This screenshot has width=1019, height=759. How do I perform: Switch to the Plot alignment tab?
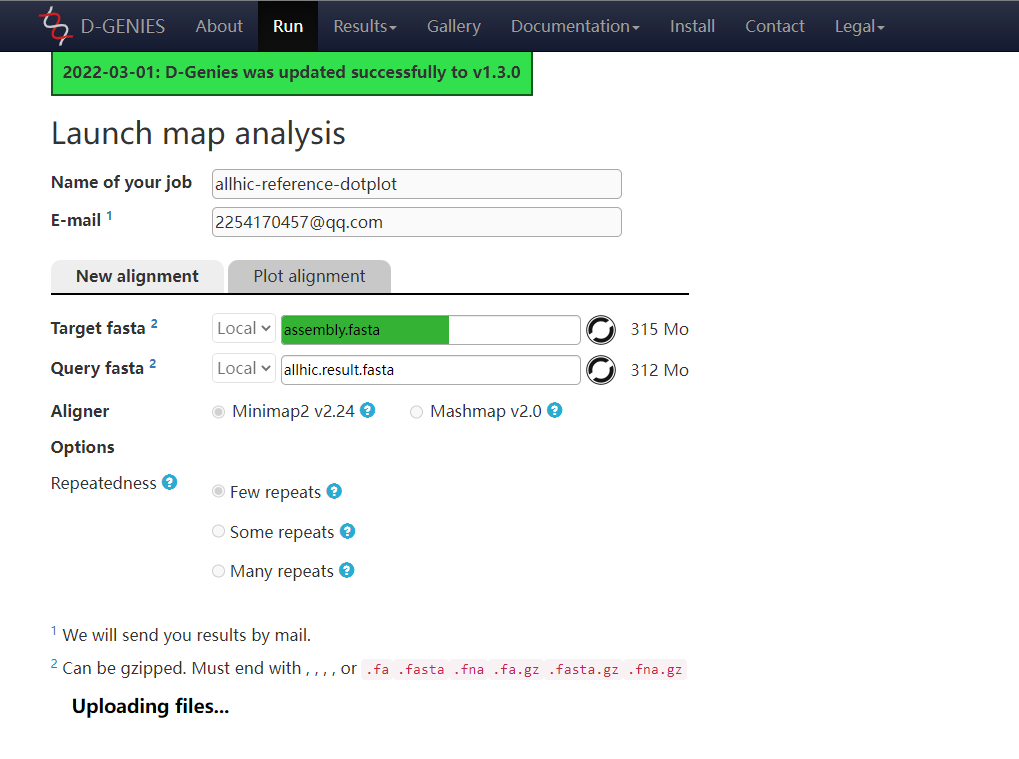pos(309,276)
